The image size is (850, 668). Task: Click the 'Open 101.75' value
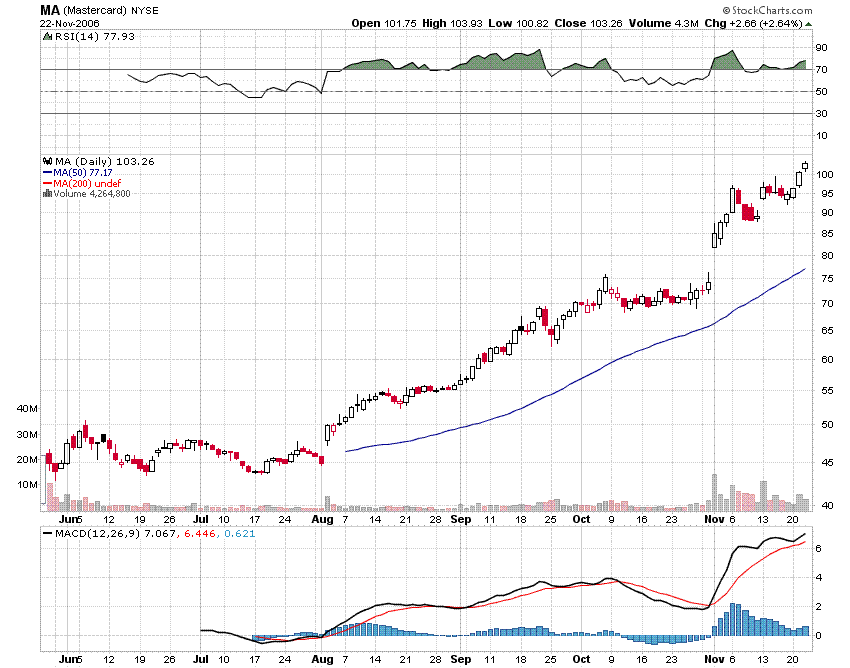tap(384, 23)
